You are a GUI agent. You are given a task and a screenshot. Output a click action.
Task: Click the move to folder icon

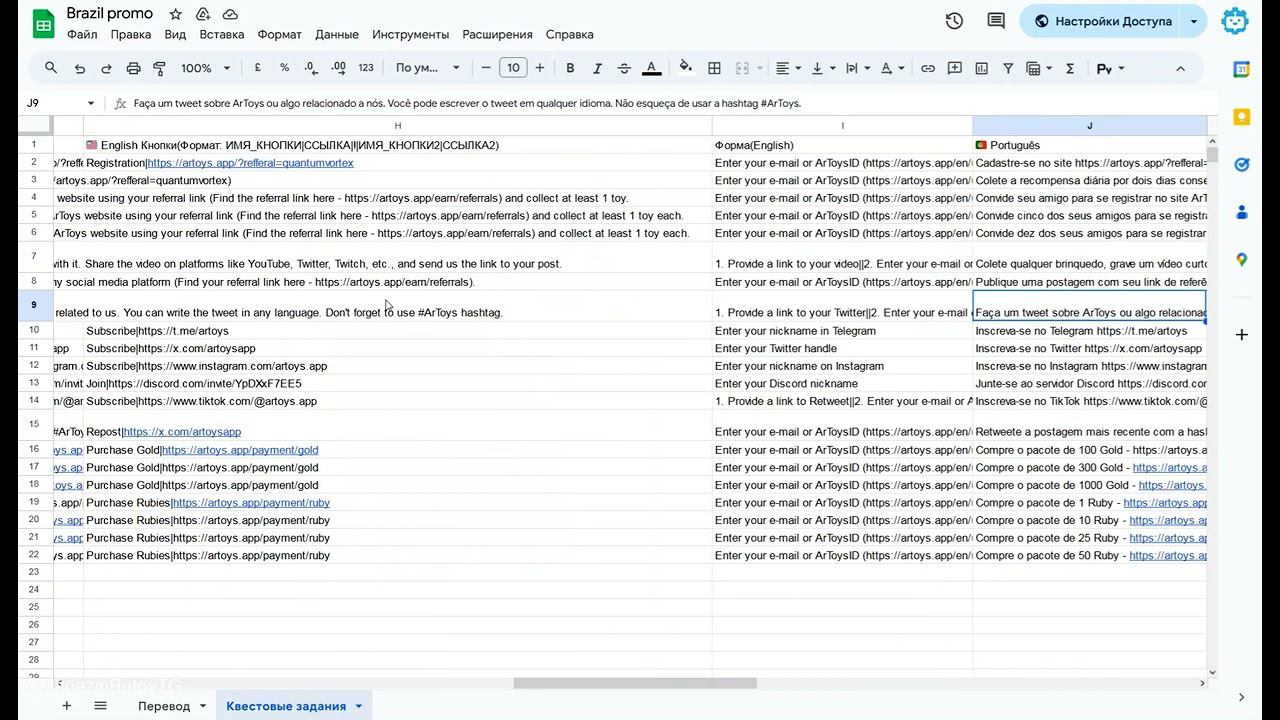(203, 14)
